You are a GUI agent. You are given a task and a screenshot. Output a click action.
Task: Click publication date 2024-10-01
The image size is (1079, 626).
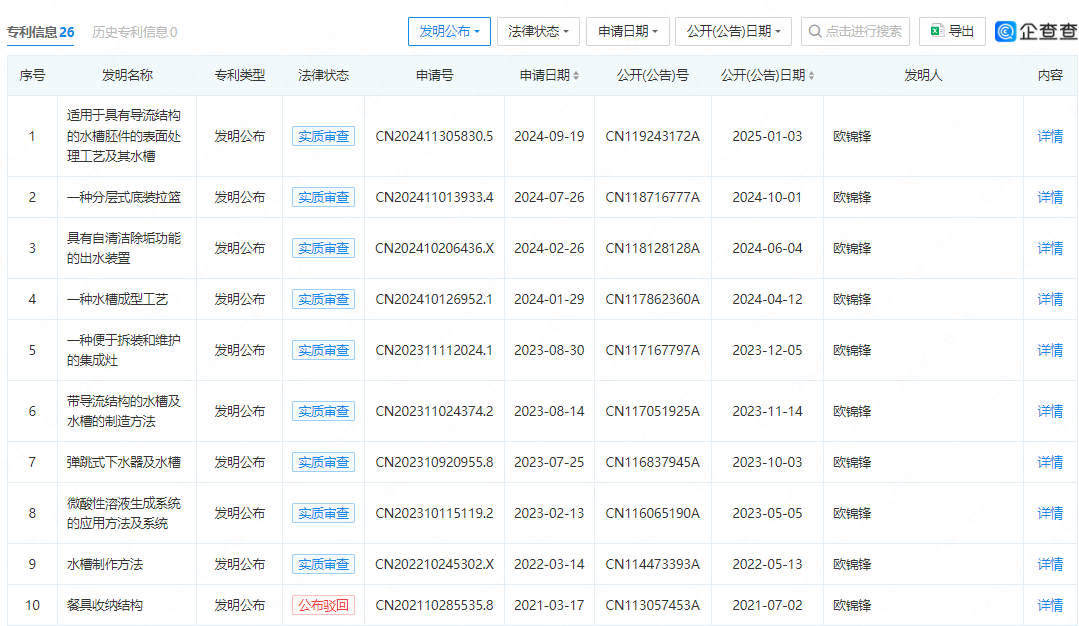tap(767, 197)
